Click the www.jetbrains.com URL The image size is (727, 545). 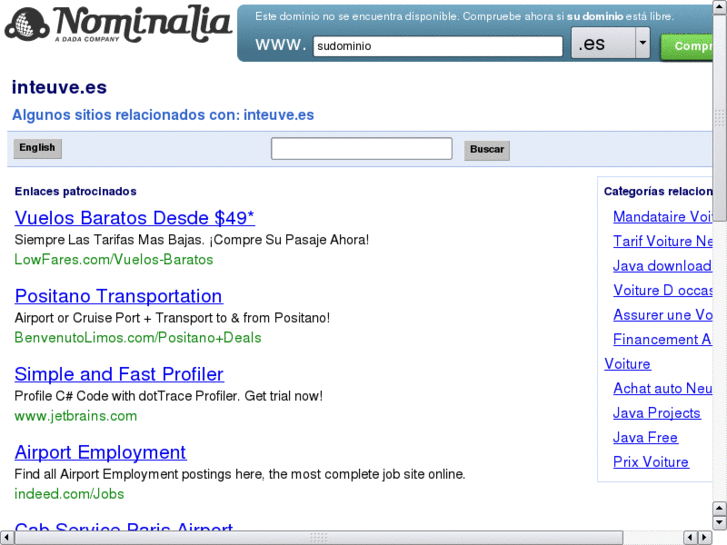coord(76,416)
